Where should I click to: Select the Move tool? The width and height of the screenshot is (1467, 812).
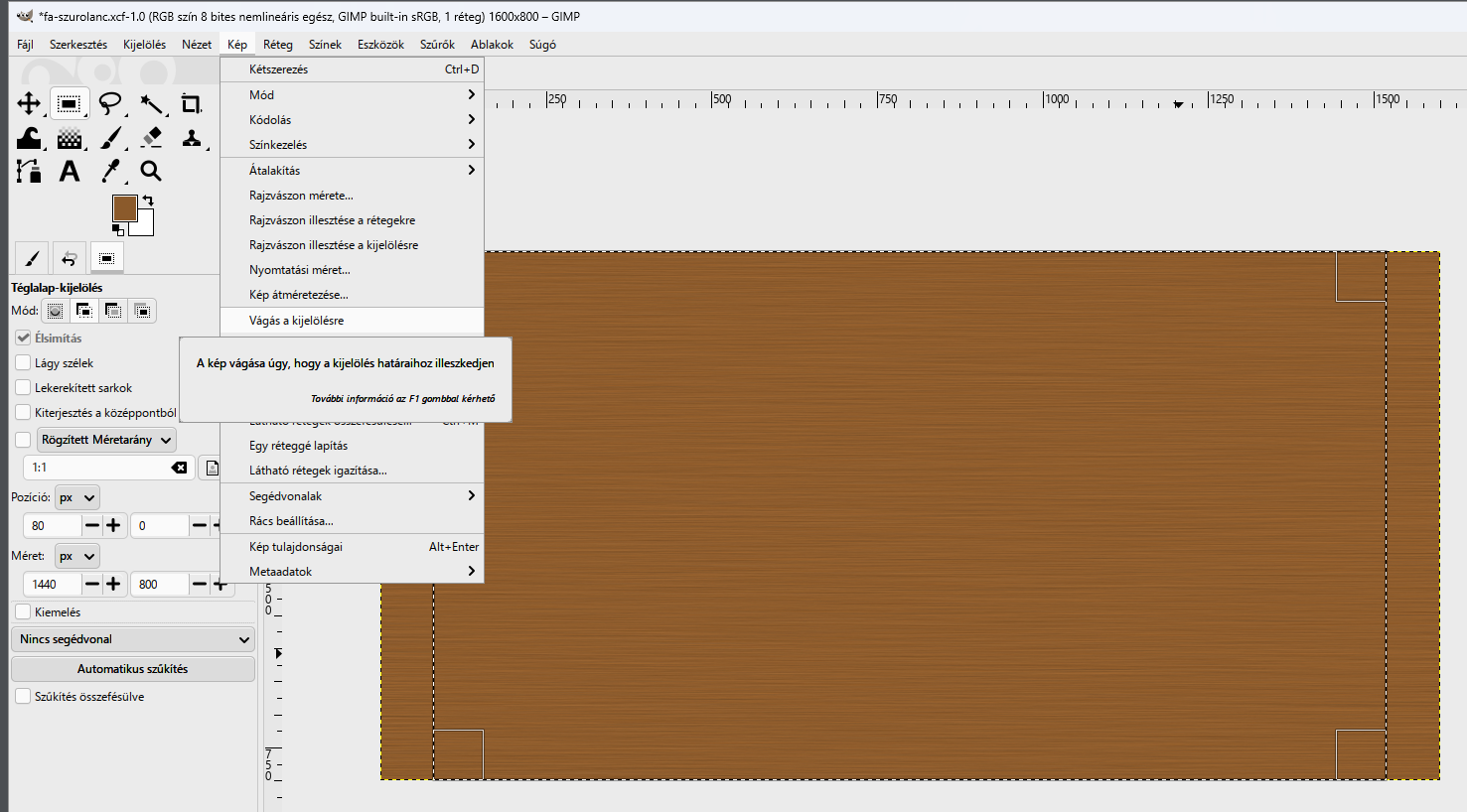click(29, 104)
